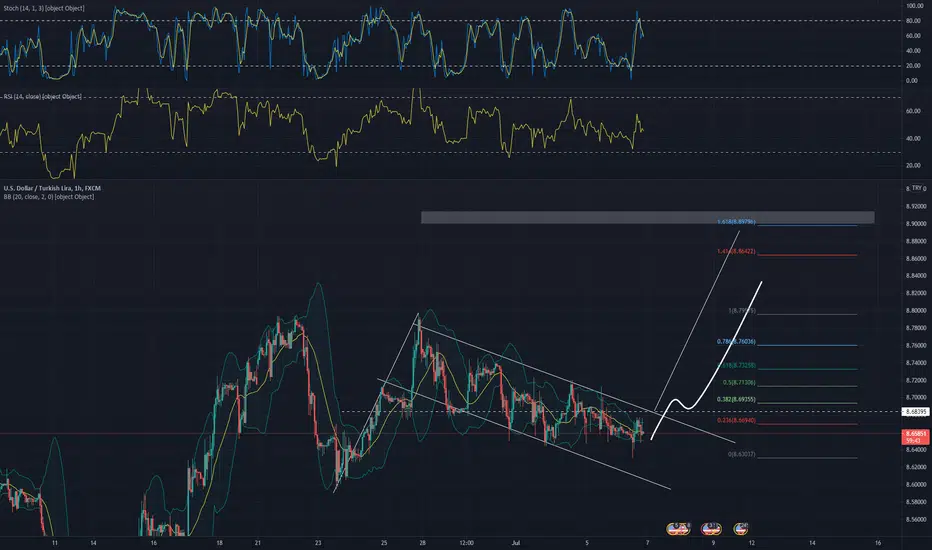
Task: Click the 12:00 label on time axis
Action: click(x=467, y=543)
